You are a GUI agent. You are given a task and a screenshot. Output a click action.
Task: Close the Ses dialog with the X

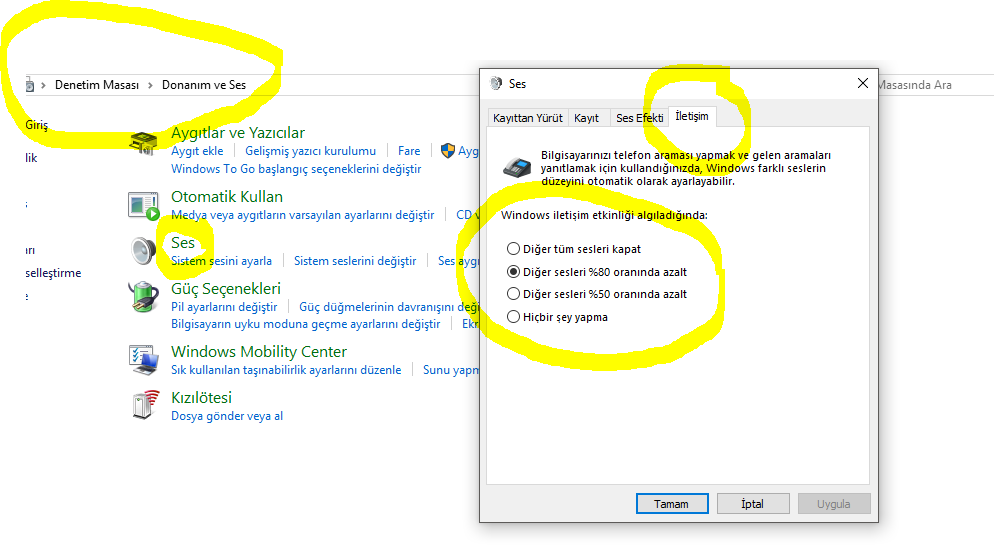click(x=862, y=83)
